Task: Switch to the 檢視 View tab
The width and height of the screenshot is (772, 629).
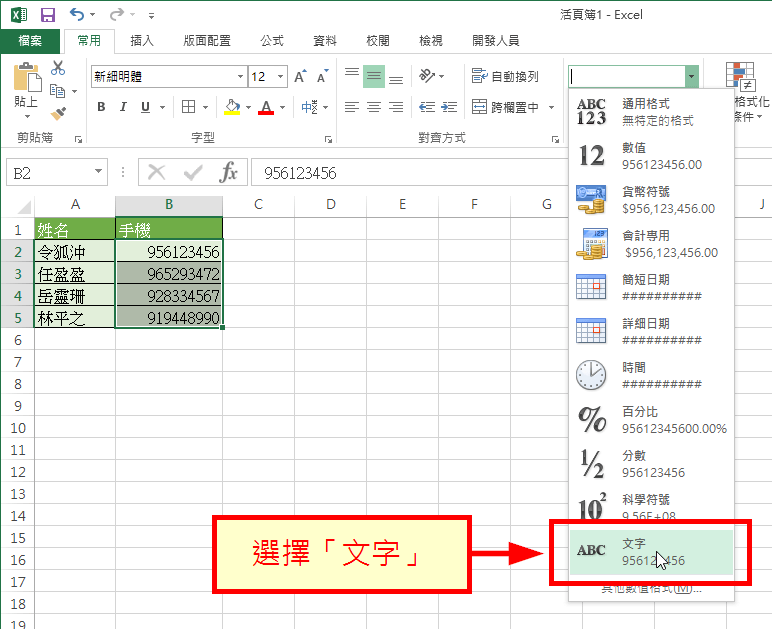Action: (x=431, y=41)
